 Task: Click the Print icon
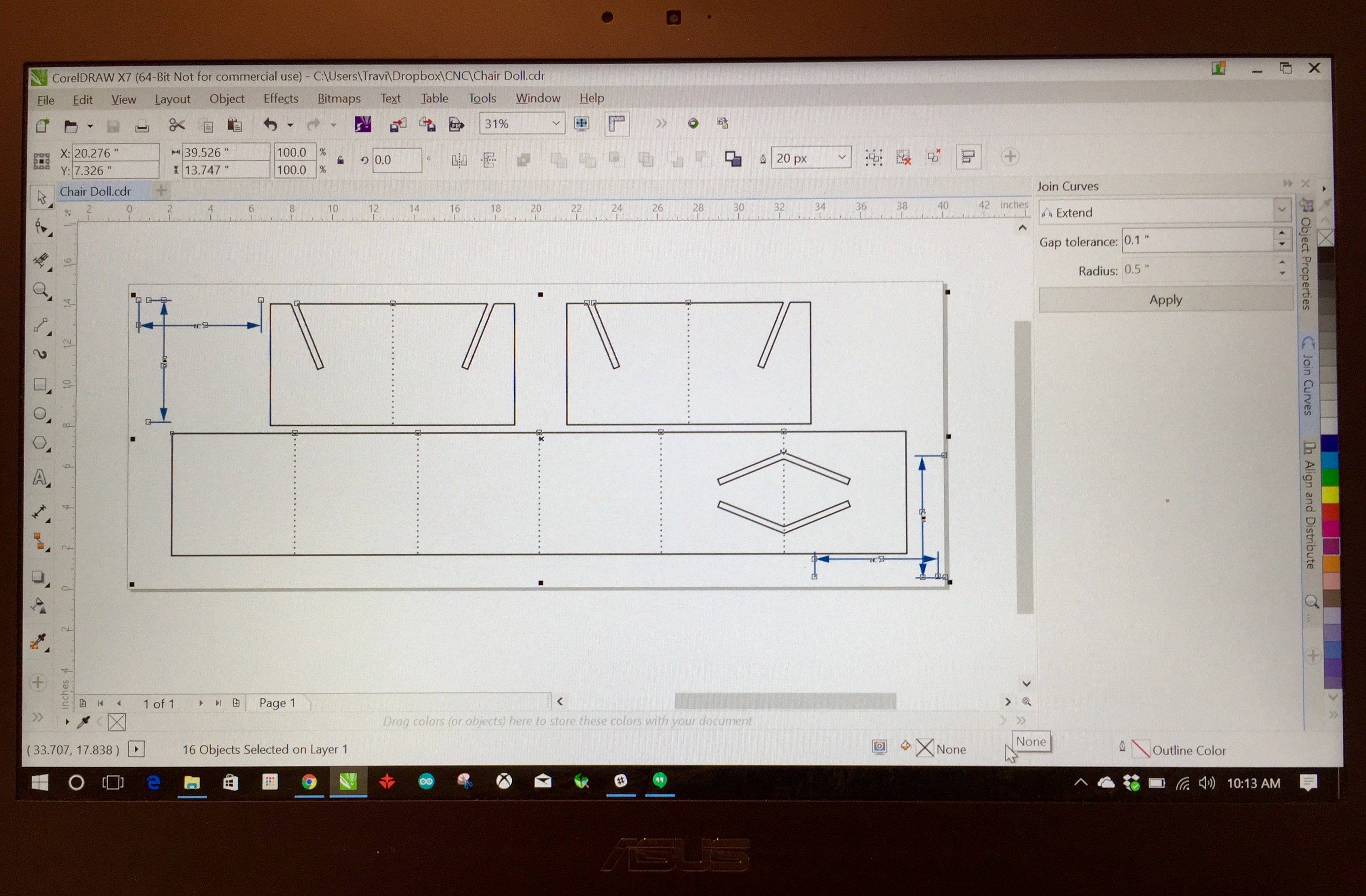pyautogui.click(x=142, y=126)
